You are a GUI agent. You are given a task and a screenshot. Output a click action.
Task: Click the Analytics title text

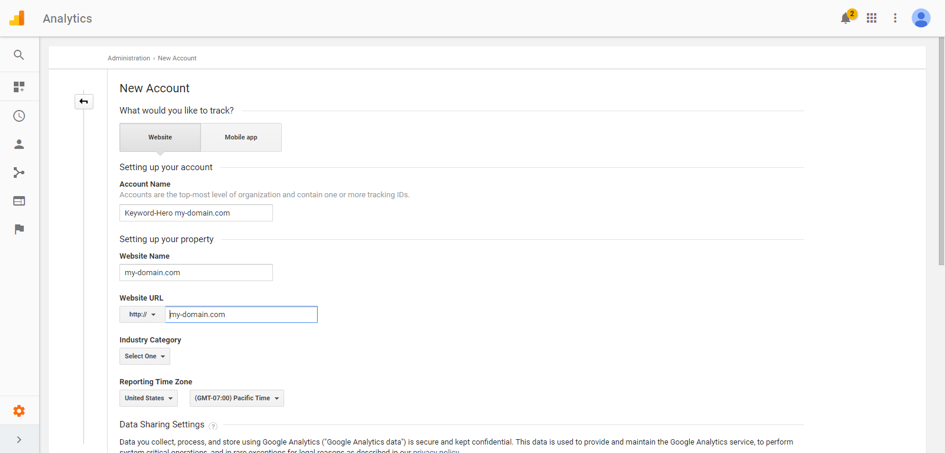click(68, 19)
